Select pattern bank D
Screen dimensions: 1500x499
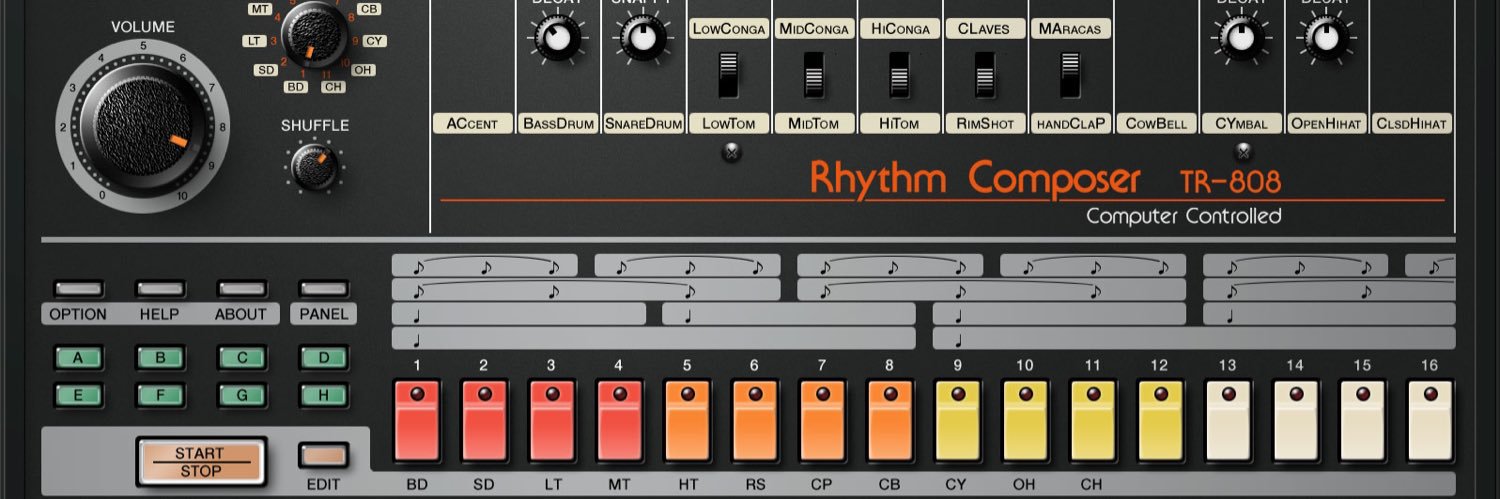[x=323, y=357]
